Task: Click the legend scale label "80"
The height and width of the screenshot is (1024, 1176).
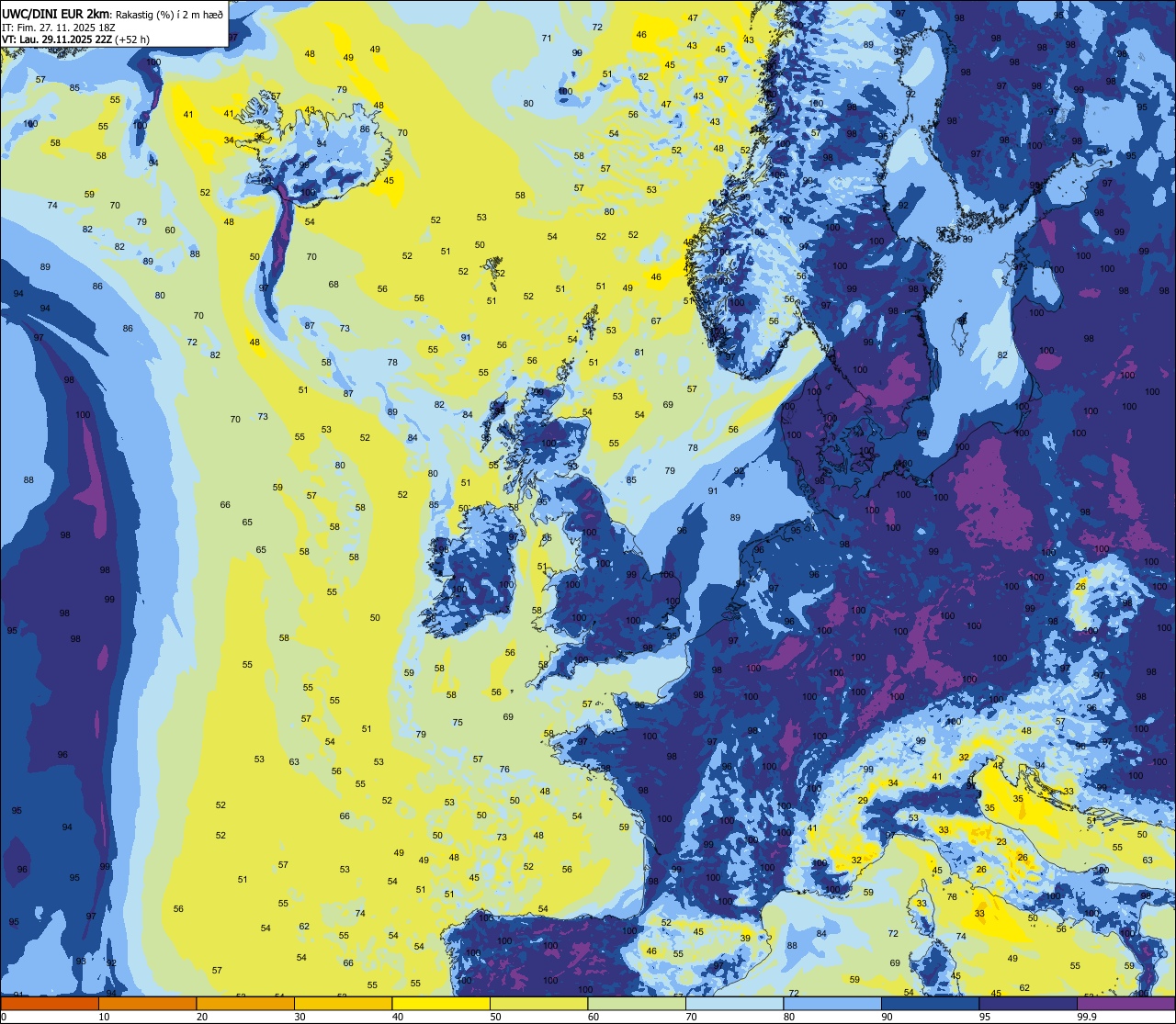Action: [x=789, y=1017]
